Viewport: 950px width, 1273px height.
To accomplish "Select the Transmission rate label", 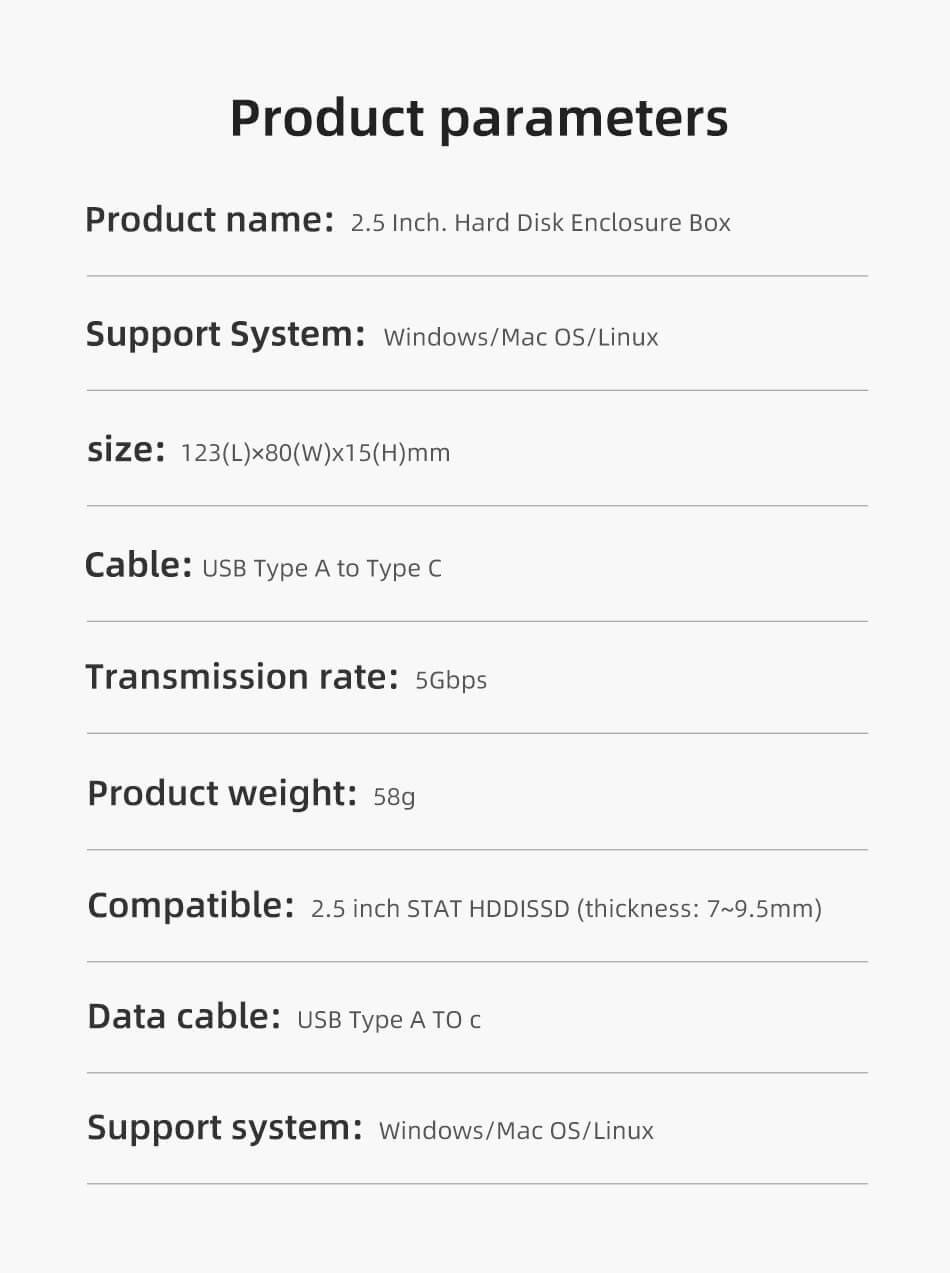I will (242, 677).
